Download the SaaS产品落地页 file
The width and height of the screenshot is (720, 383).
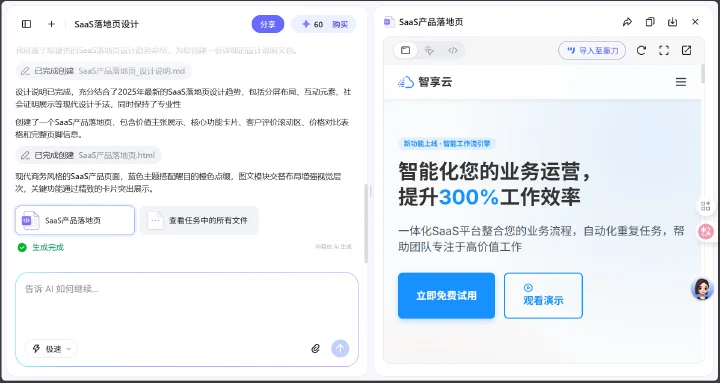pyautogui.click(x=672, y=22)
